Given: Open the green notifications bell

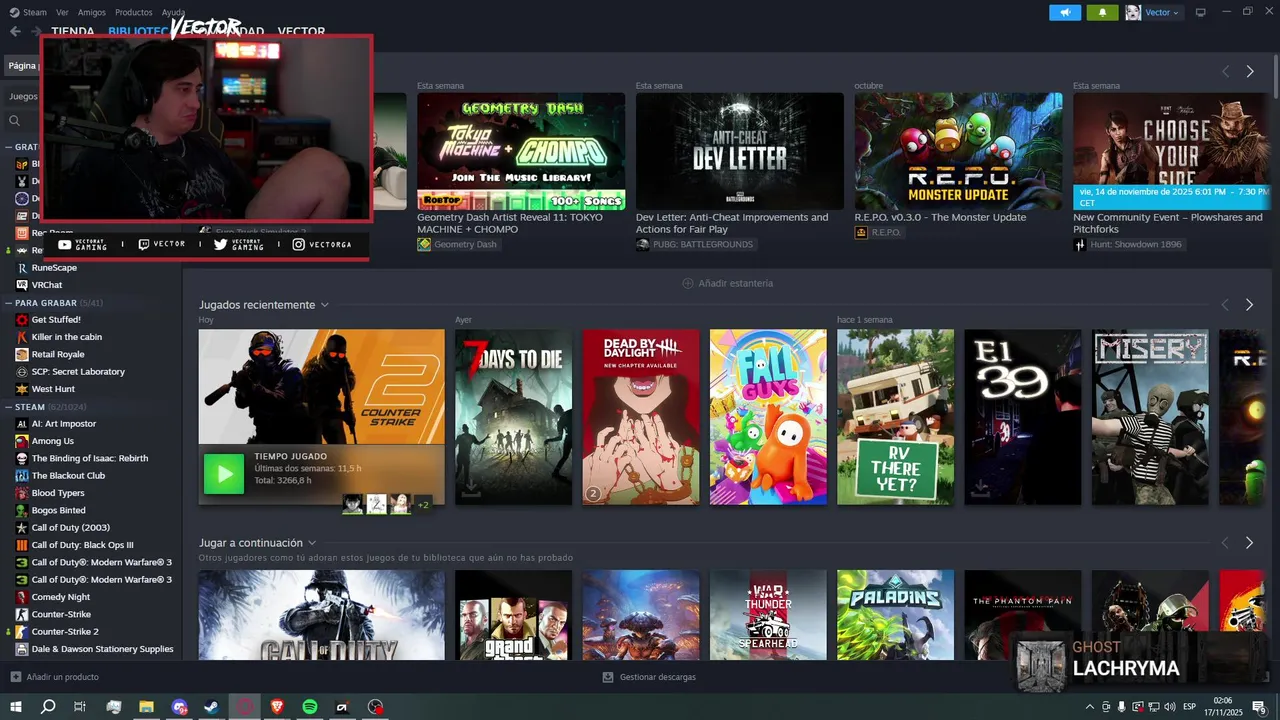Looking at the screenshot, I should [x=1103, y=12].
